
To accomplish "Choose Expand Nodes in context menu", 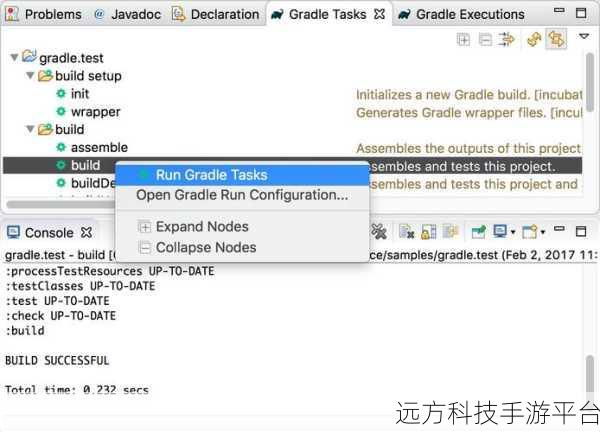I will pos(242,227).
